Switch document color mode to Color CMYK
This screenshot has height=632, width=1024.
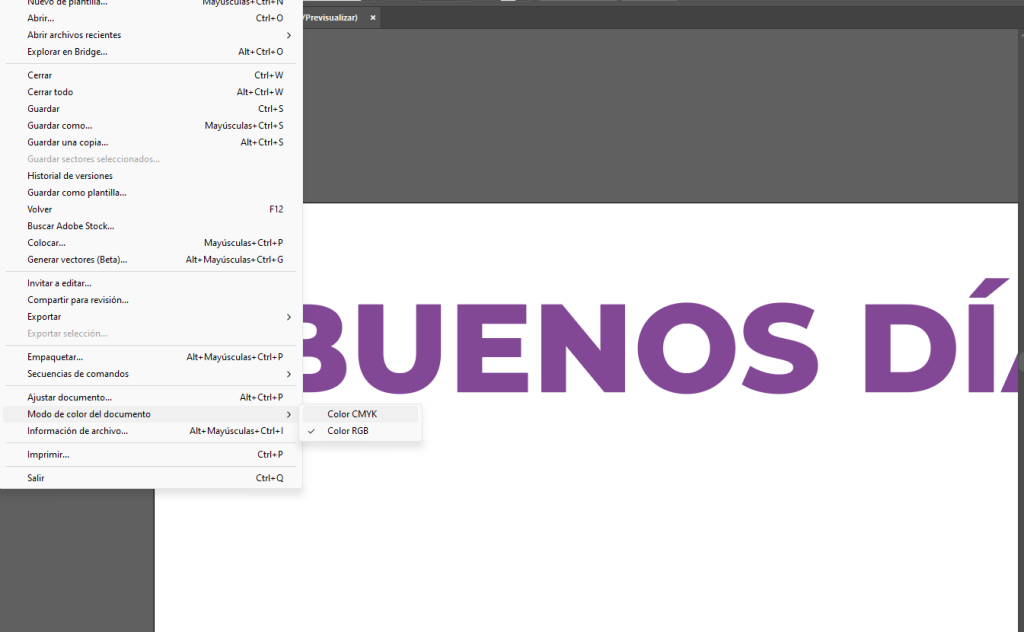pyautogui.click(x=360, y=414)
